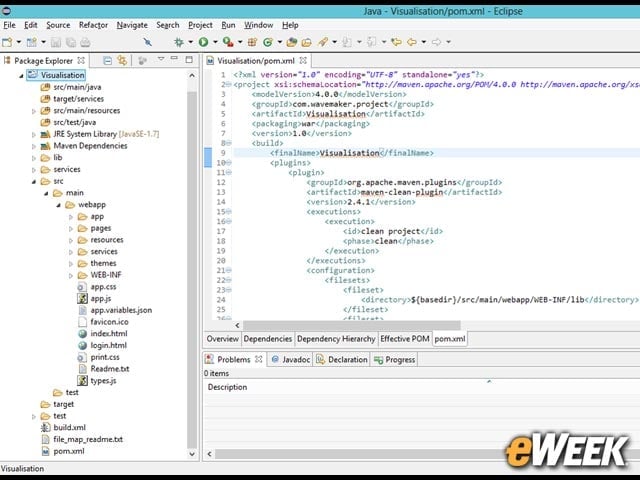The height and width of the screenshot is (480, 640).
Task: Open the Refactor menu
Action: [93, 25]
